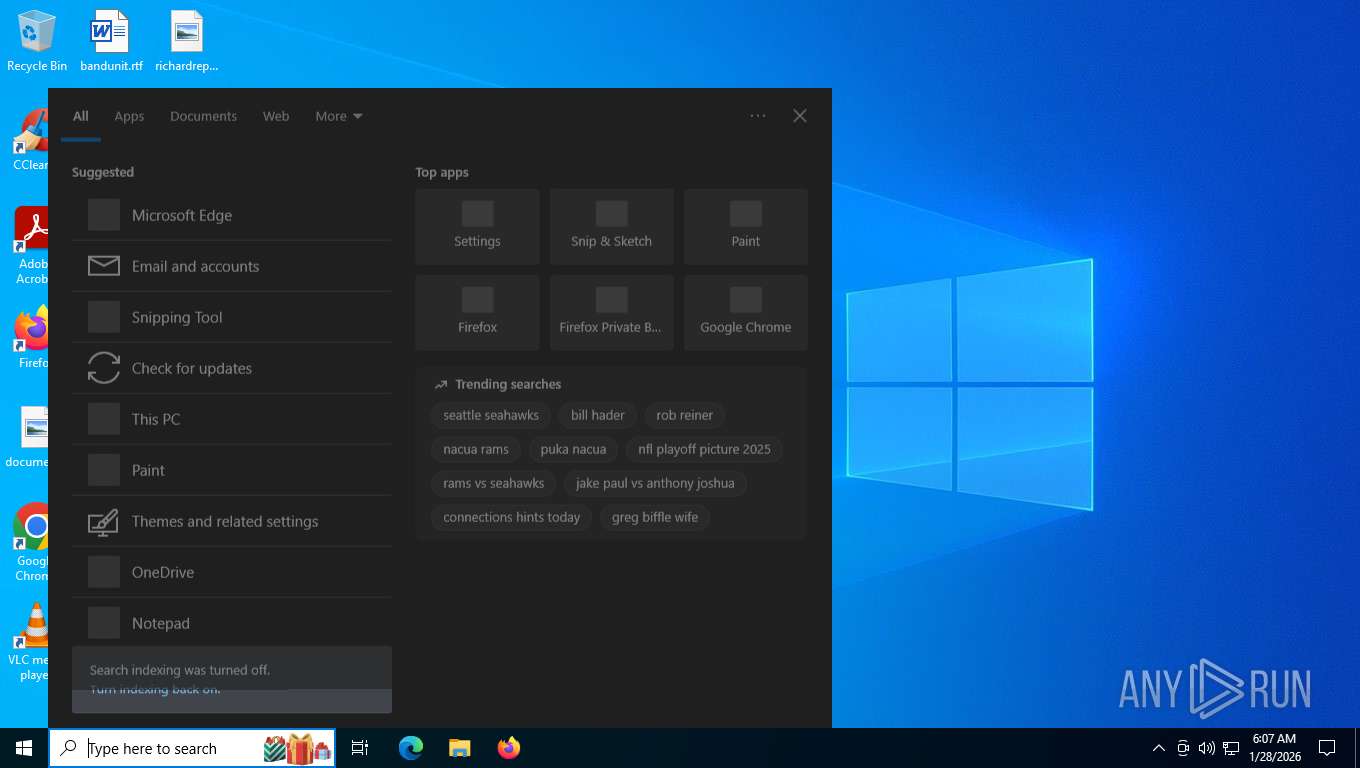Select richardrep desktop image file
1360x768 pixels.
tap(187, 42)
